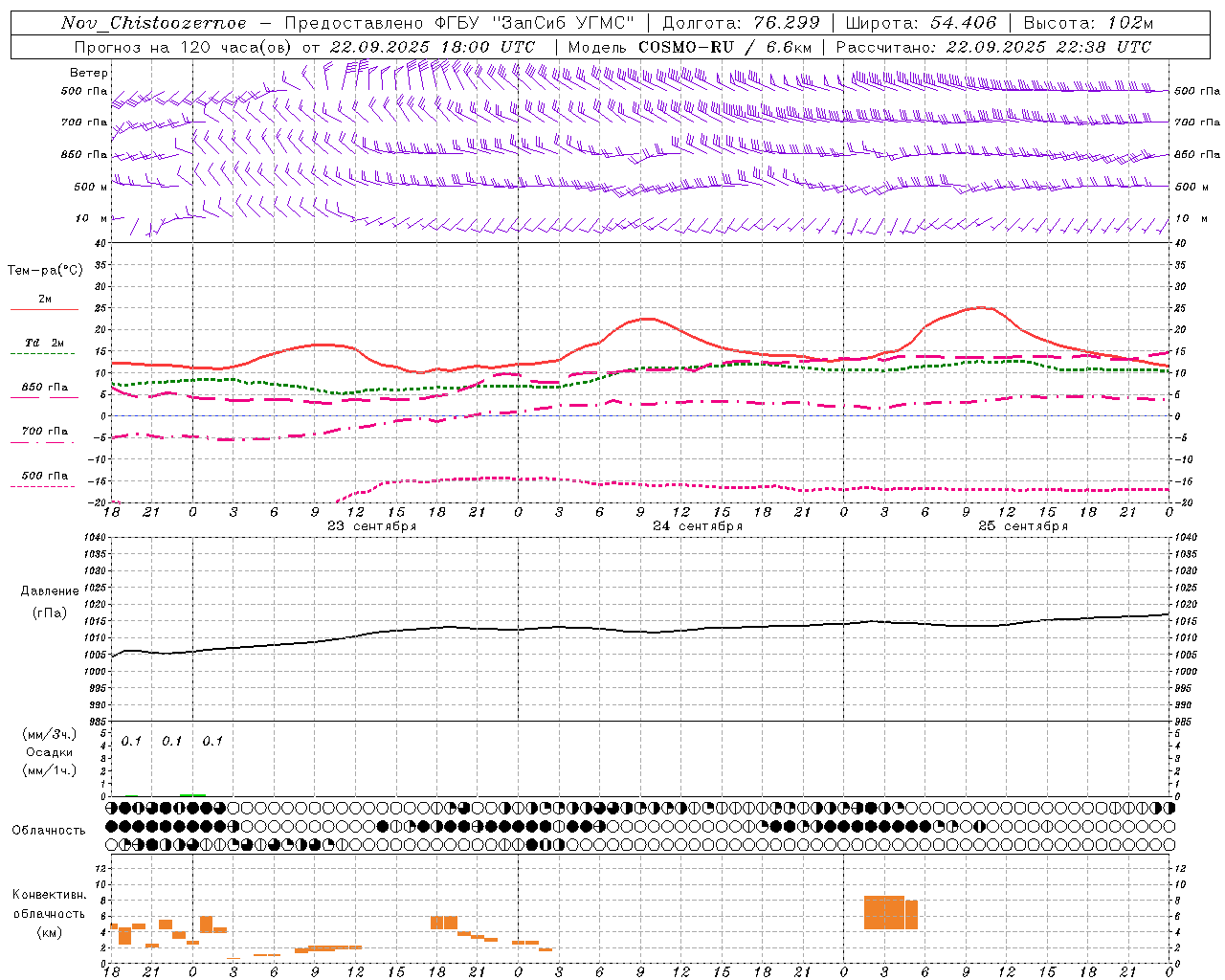Click the "Модель COSMO-RU / 6.6км" label
The height and width of the screenshot is (980, 1225).
689,47
